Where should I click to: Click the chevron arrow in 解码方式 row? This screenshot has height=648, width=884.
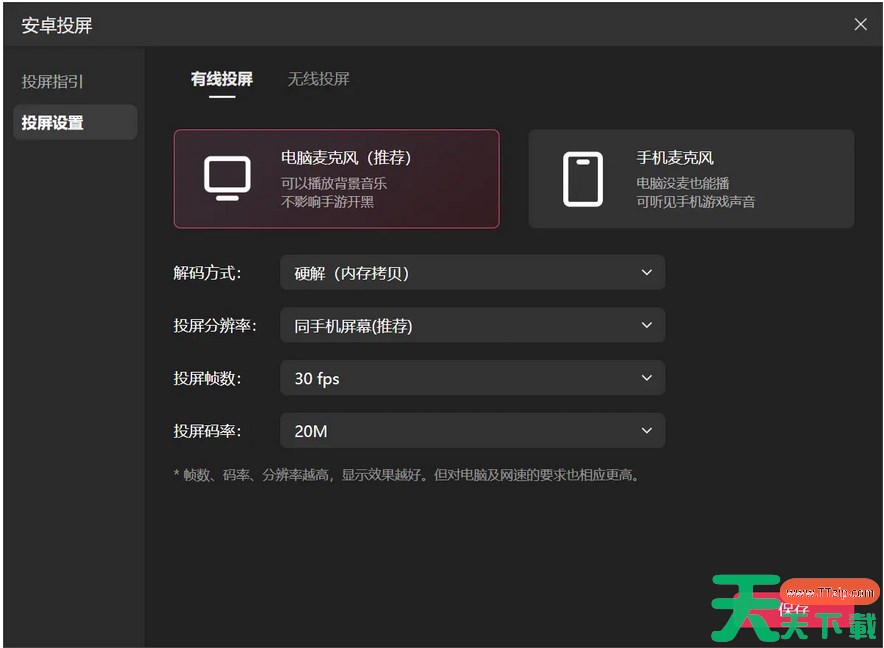coord(647,272)
